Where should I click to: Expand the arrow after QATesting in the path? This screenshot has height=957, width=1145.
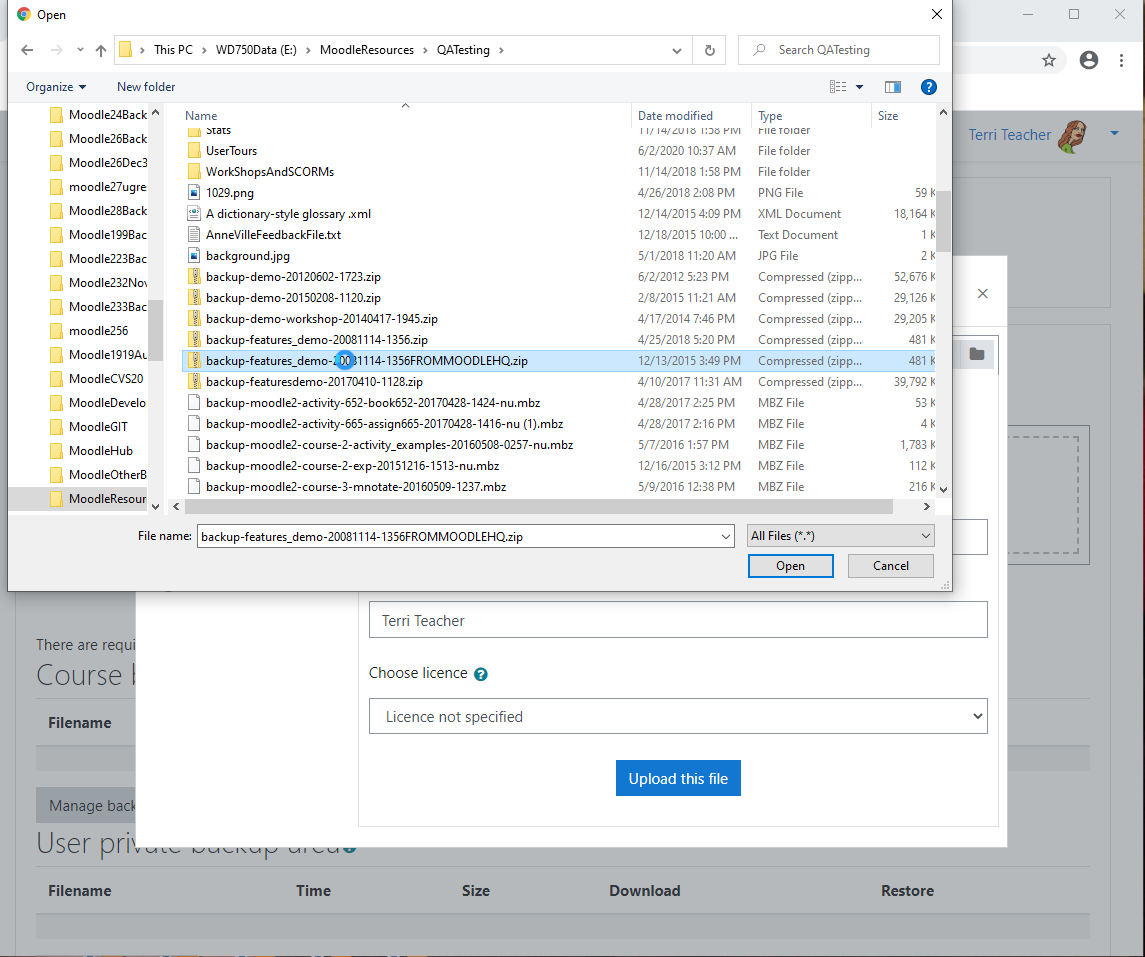pyautogui.click(x=502, y=50)
